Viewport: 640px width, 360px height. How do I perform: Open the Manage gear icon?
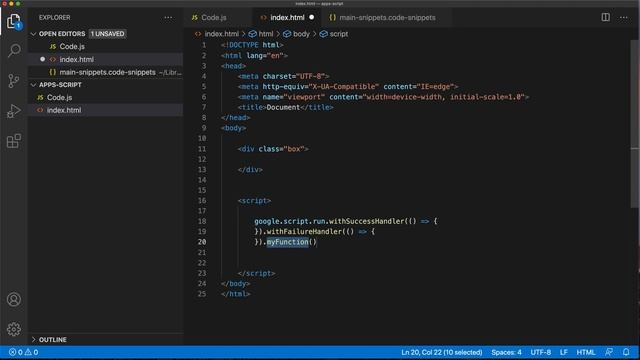(x=14, y=329)
